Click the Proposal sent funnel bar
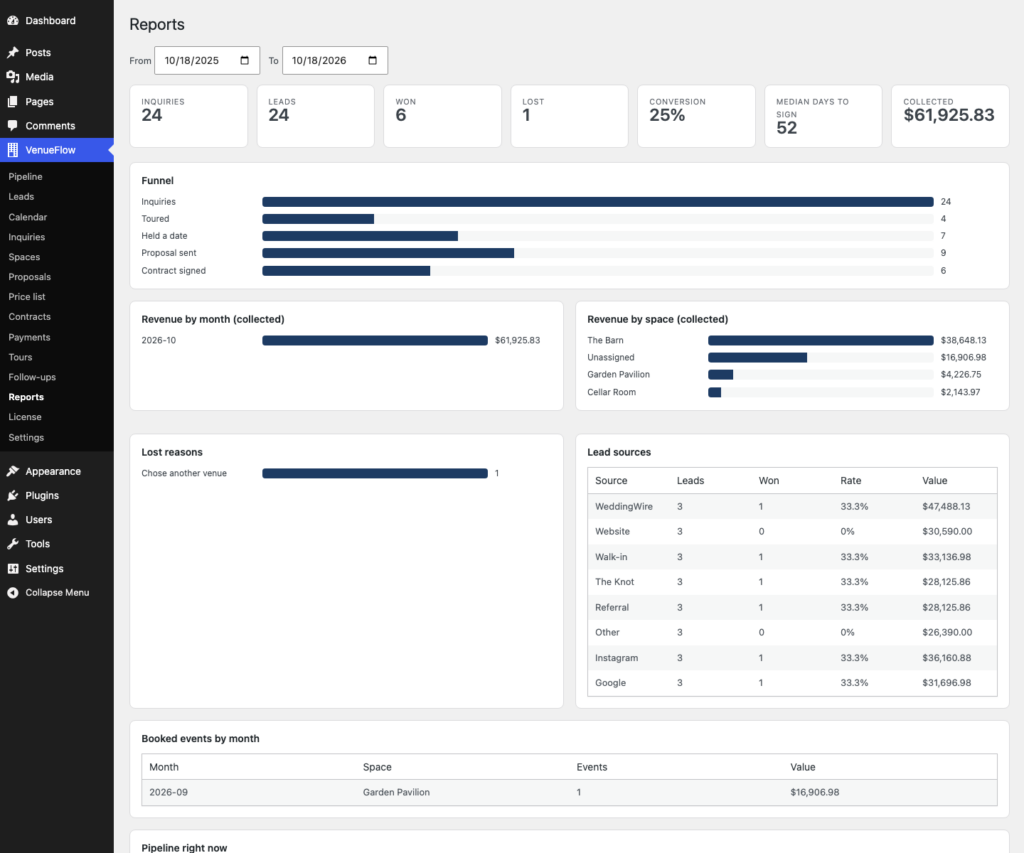The image size is (1024, 853). [388, 253]
